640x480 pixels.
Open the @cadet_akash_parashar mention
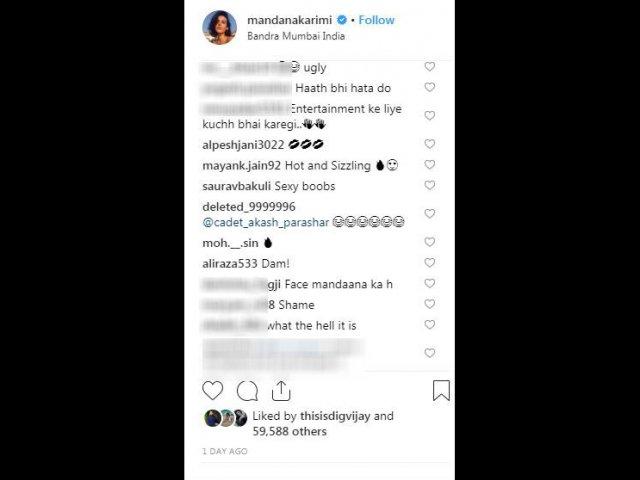[x=266, y=222]
